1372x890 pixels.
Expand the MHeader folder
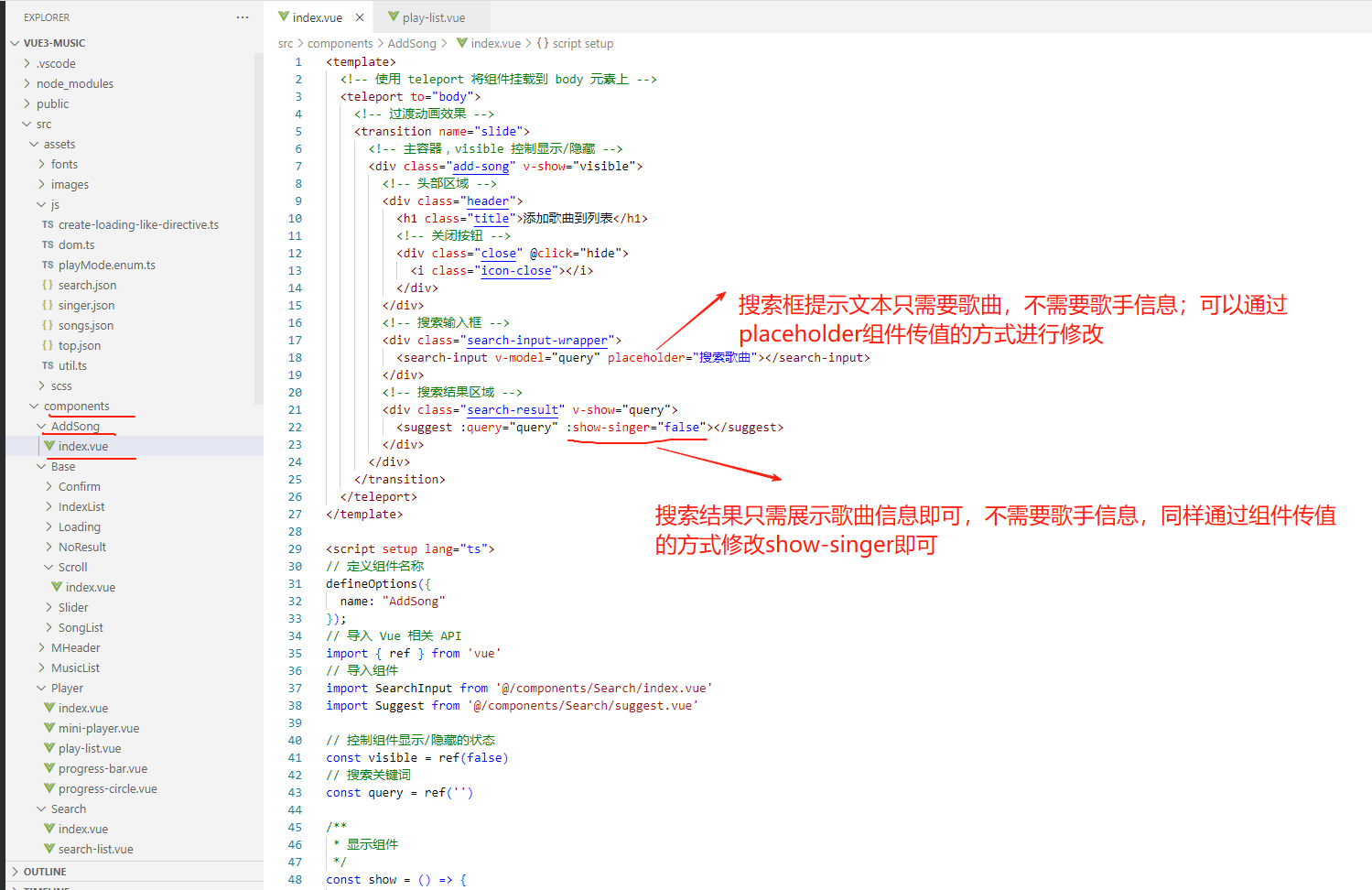42,647
